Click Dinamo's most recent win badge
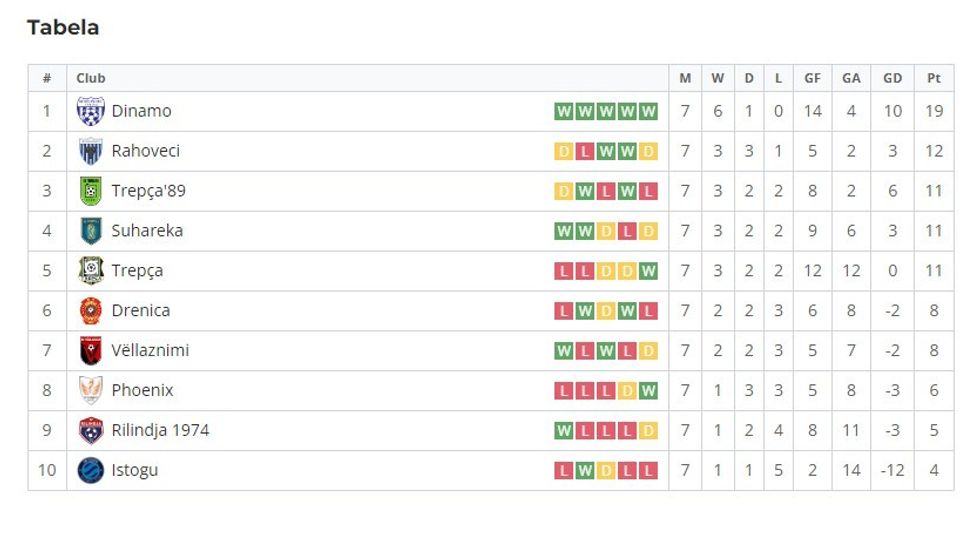Screen dimensions: 980x533 (649, 111)
